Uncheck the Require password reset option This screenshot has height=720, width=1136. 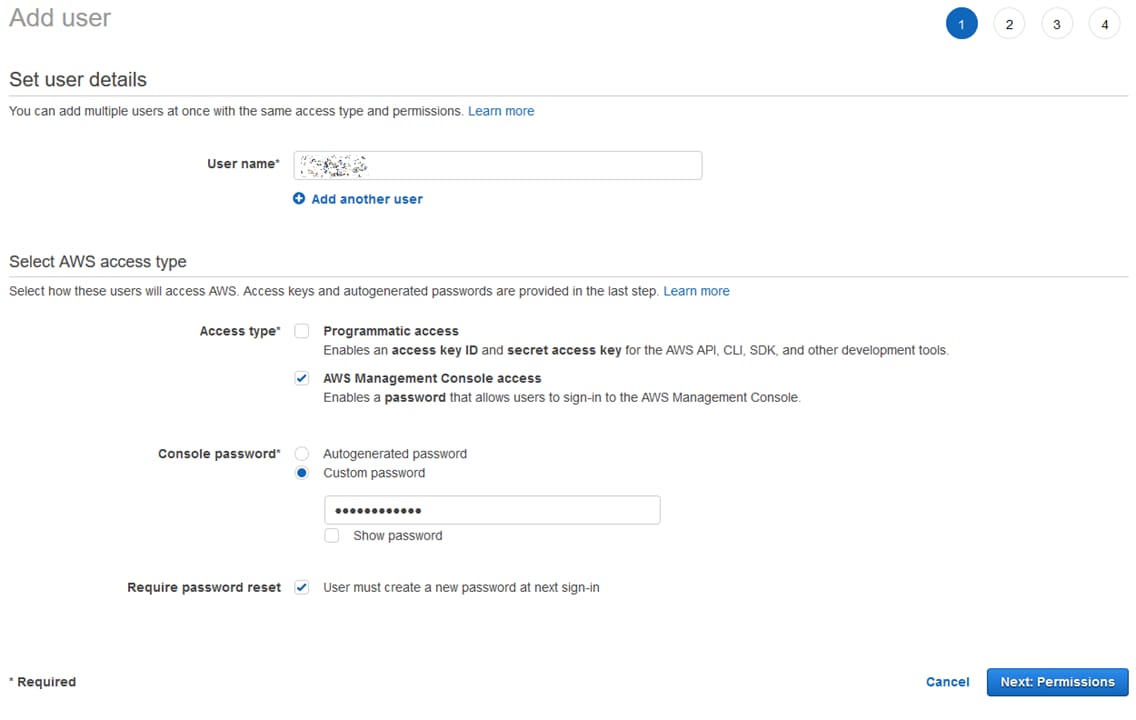[x=302, y=588]
